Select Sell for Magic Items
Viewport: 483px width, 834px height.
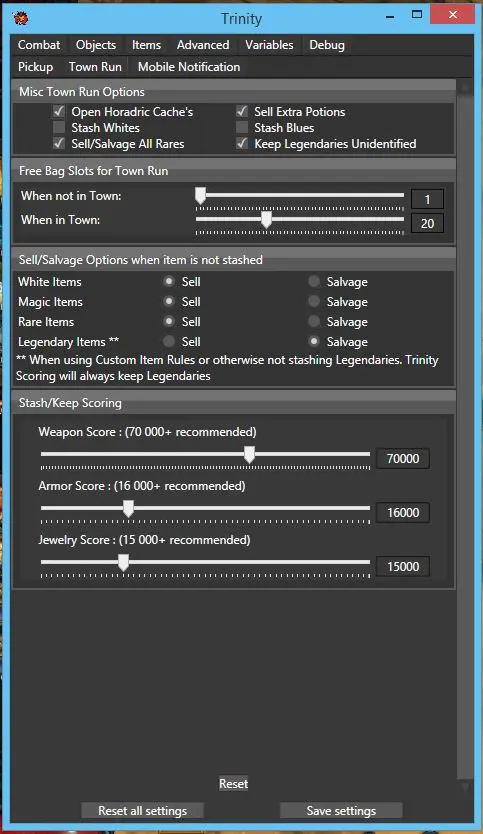[x=169, y=302]
